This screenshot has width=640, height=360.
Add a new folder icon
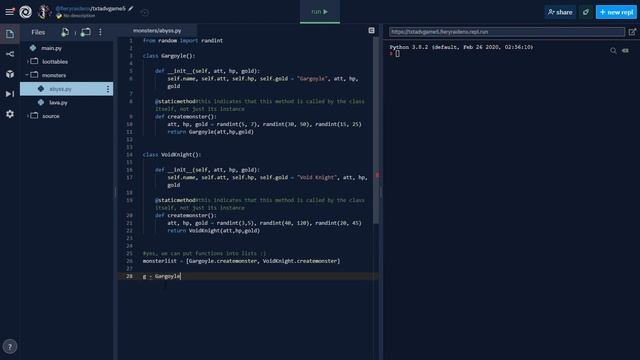click(x=85, y=32)
